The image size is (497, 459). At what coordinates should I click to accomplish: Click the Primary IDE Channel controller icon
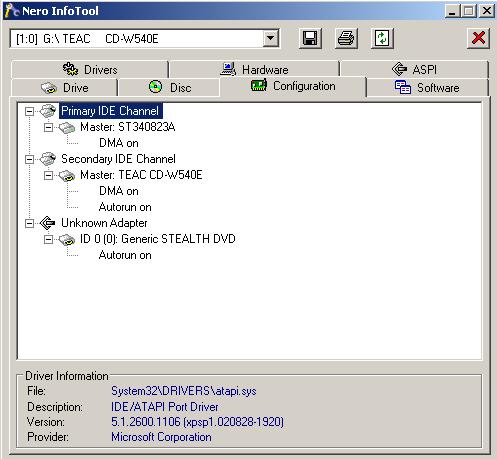(48, 111)
